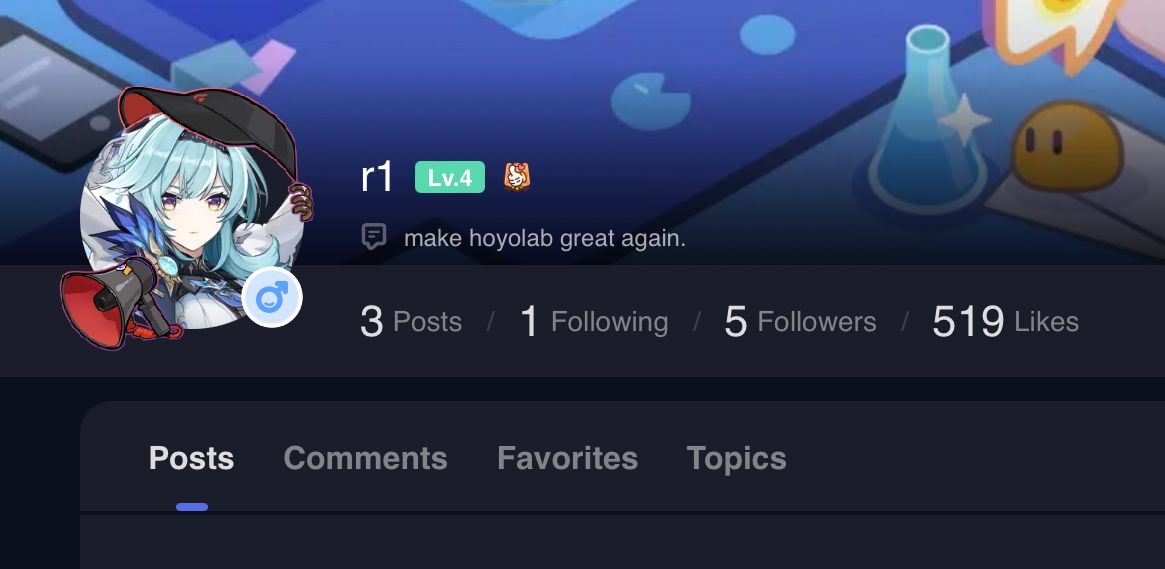Click the signature speech-bubble icon
Viewport: 1165px width, 569px height.
373,237
